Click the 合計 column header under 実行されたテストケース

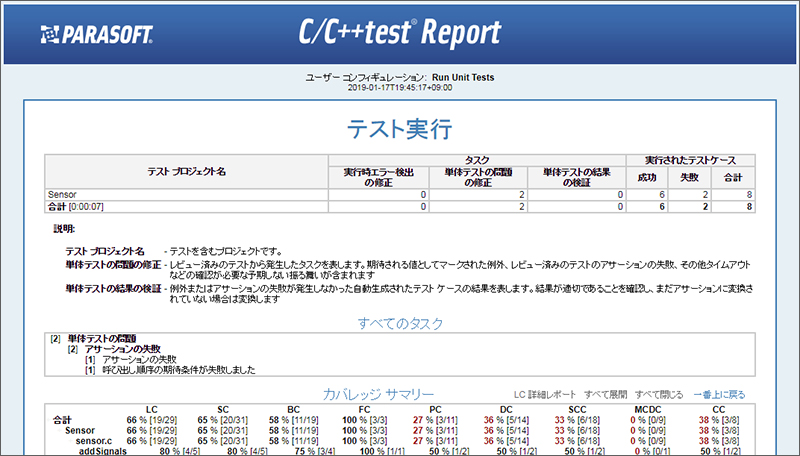coord(733,177)
